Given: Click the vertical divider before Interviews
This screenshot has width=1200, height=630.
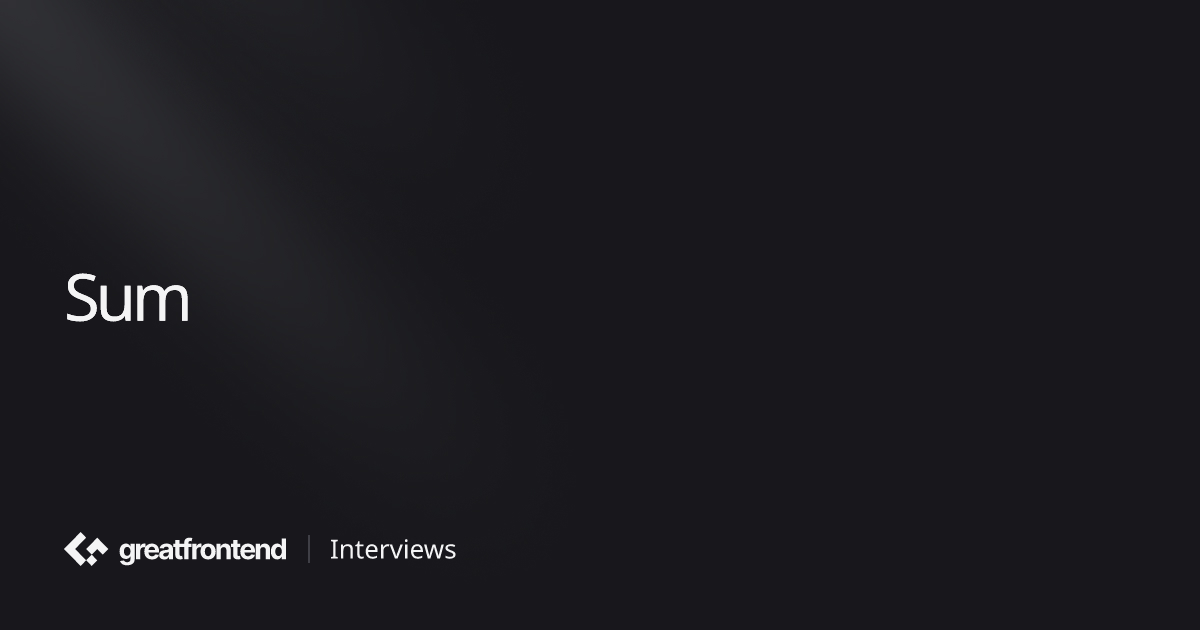Looking at the screenshot, I should [309, 549].
